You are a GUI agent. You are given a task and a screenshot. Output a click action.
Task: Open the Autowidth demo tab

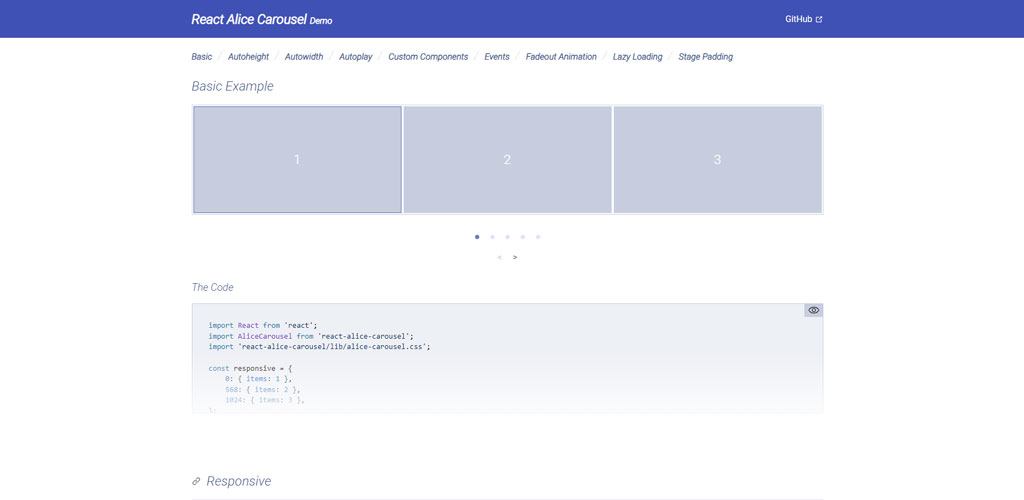pos(304,57)
